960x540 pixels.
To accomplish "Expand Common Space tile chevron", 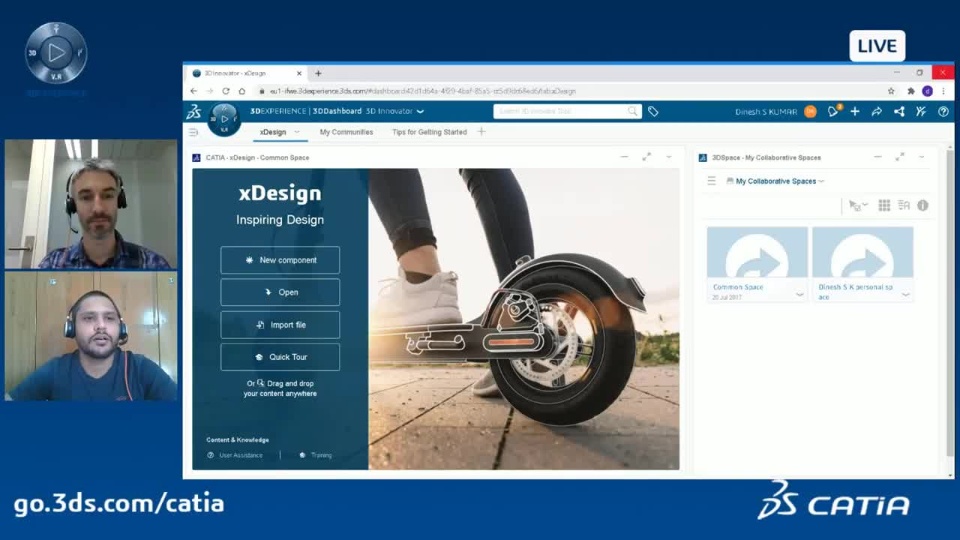I will pos(800,294).
